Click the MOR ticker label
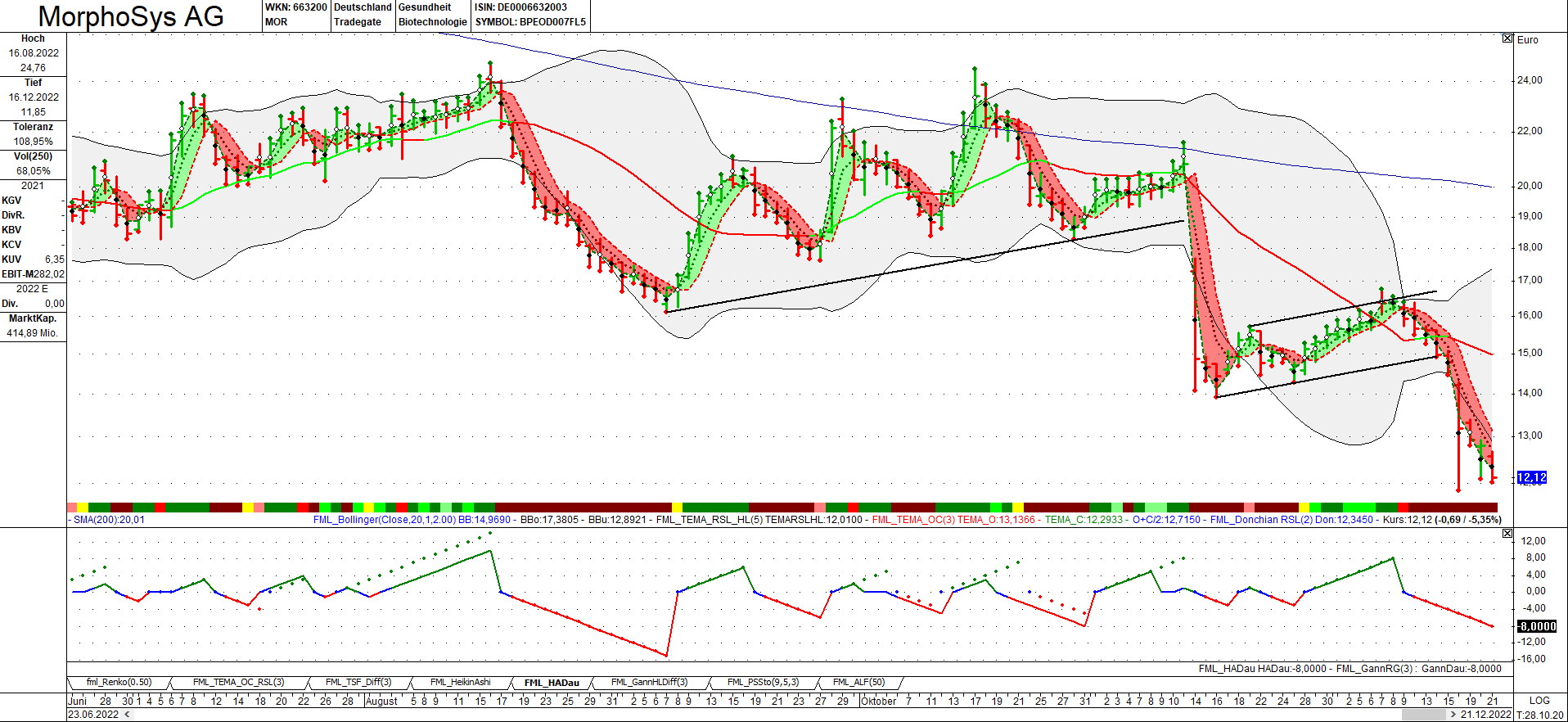Viewport: 1568px width, 722px height. [277, 22]
